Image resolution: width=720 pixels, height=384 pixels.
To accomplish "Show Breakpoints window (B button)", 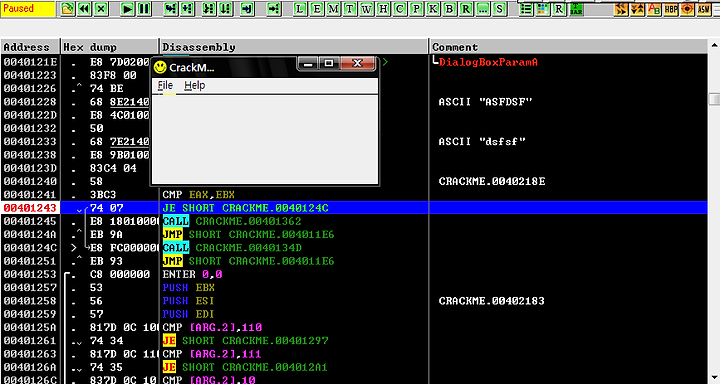I will tap(449, 9).
